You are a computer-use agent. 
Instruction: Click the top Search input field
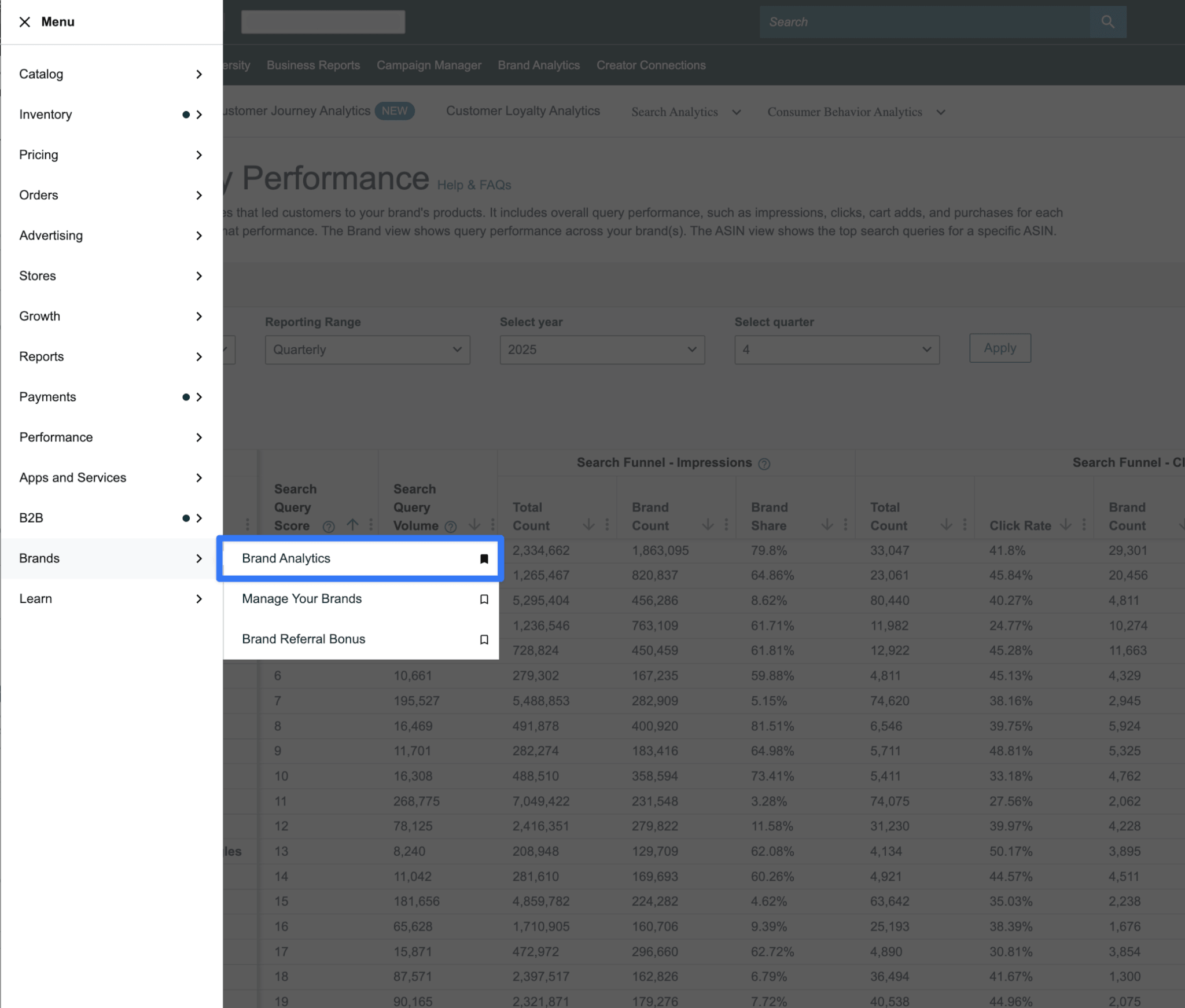[x=925, y=22]
